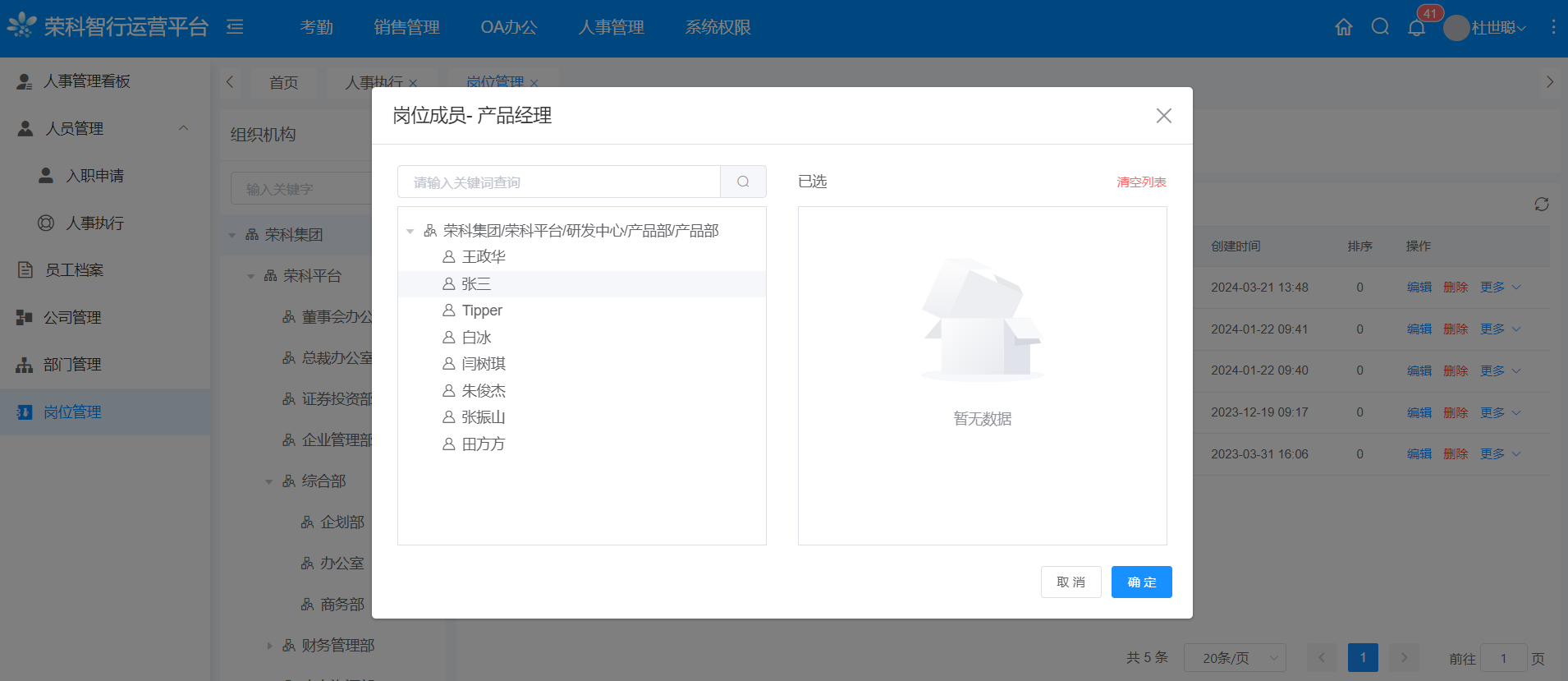The width and height of the screenshot is (1568, 681).
Task: Open the global search magnifier icon
Action: (x=1380, y=27)
